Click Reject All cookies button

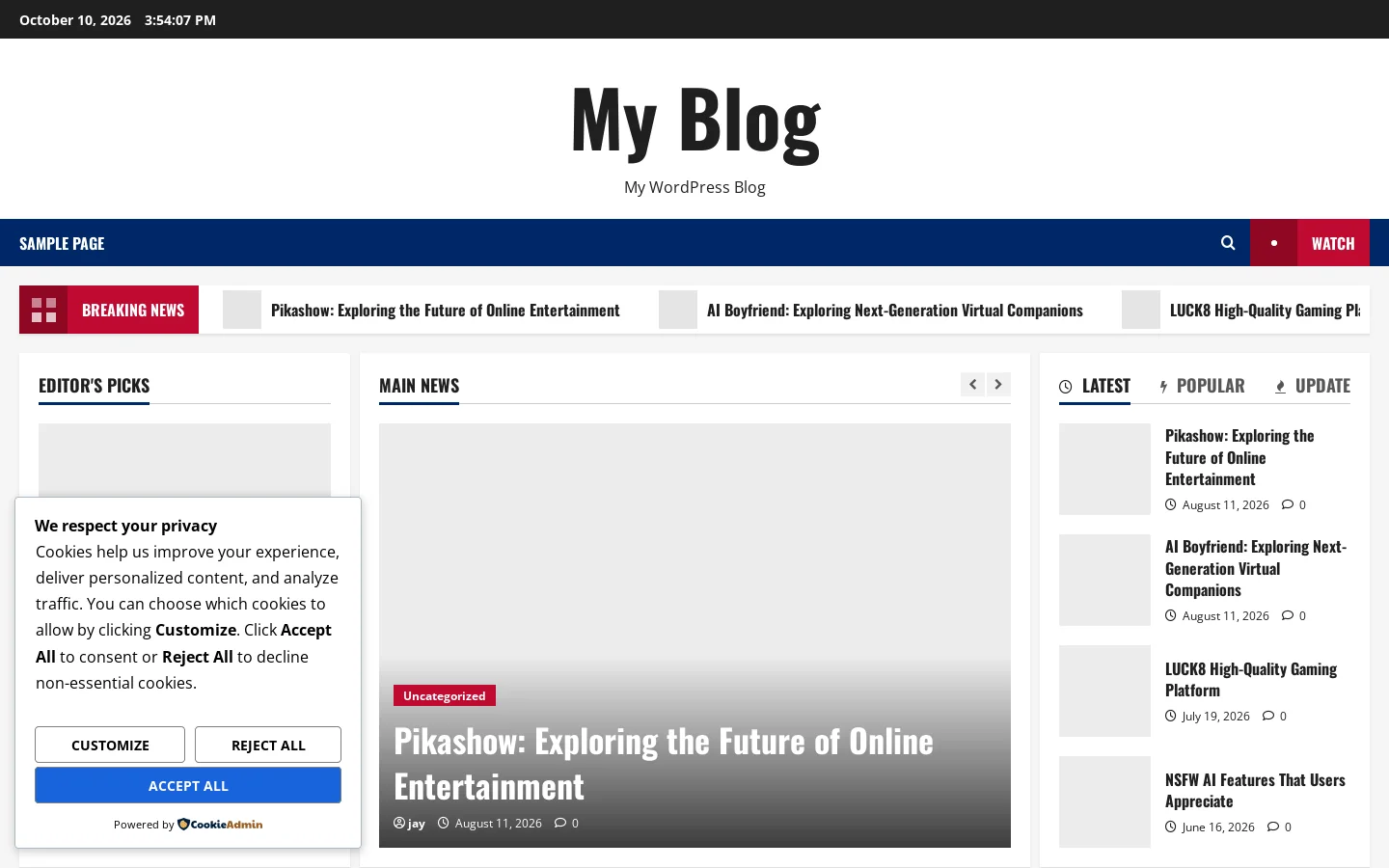tap(268, 745)
